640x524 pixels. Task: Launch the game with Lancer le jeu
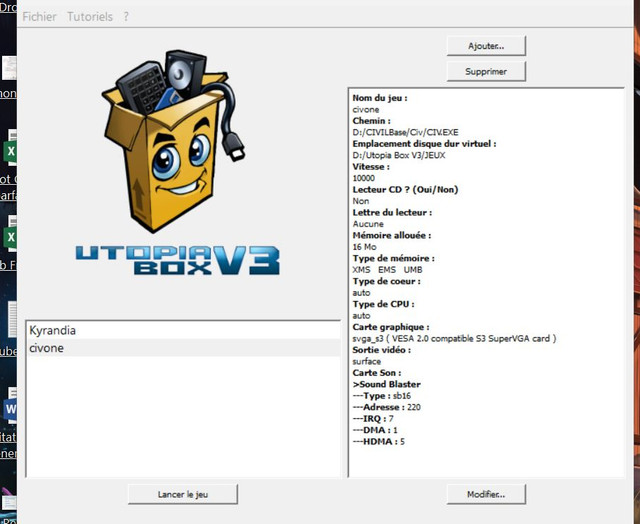pos(182,494)
